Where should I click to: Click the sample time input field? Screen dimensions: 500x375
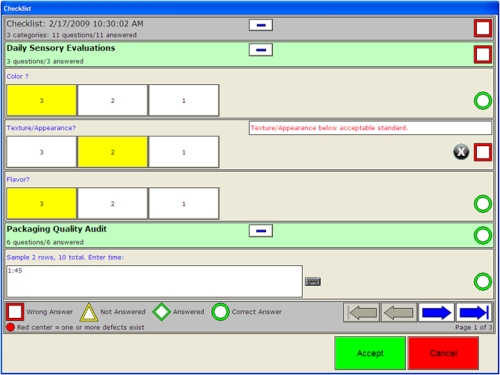154,281
